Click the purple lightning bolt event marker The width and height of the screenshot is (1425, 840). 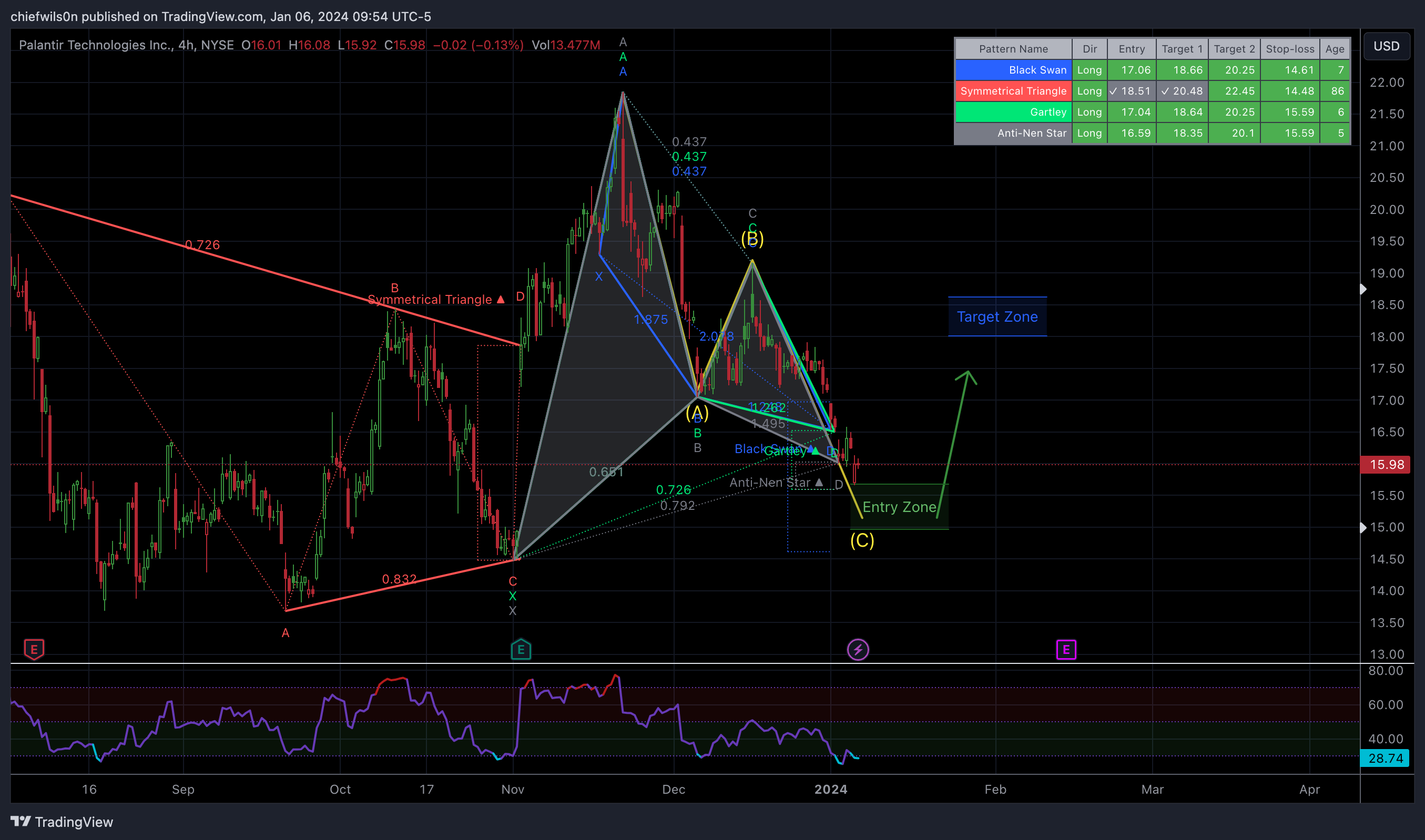858,650
